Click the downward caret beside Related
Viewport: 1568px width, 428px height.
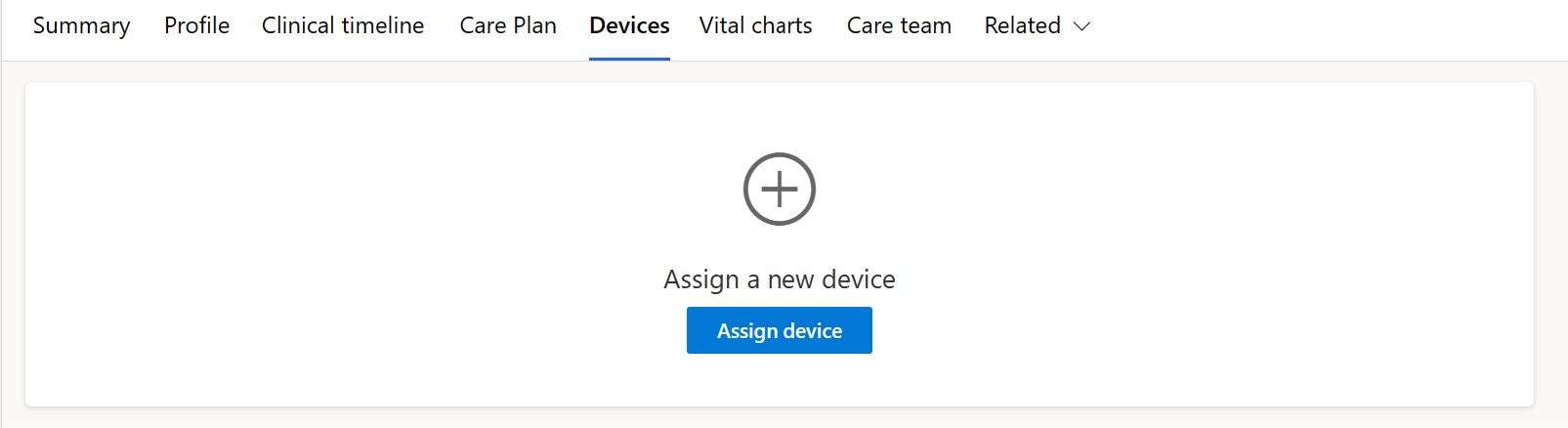coord(1081,26)
